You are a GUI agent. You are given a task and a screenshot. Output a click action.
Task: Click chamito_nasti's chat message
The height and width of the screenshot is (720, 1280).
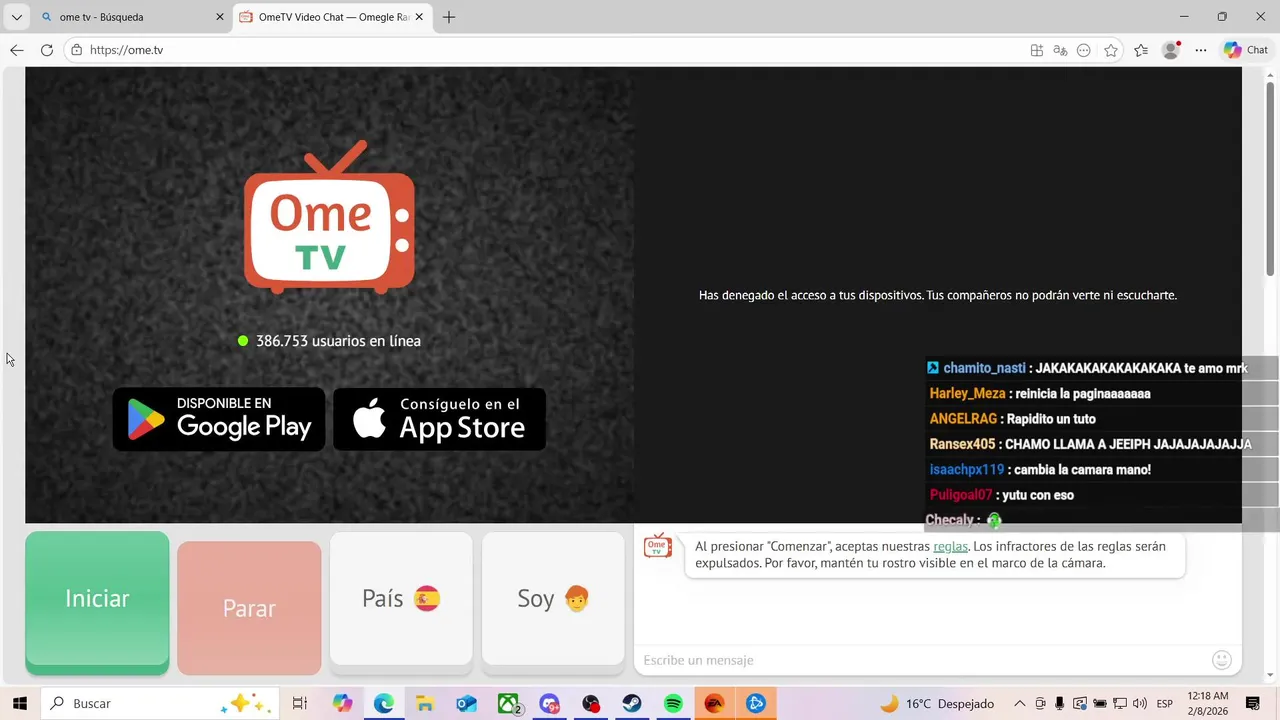[x=1087, y=368]
